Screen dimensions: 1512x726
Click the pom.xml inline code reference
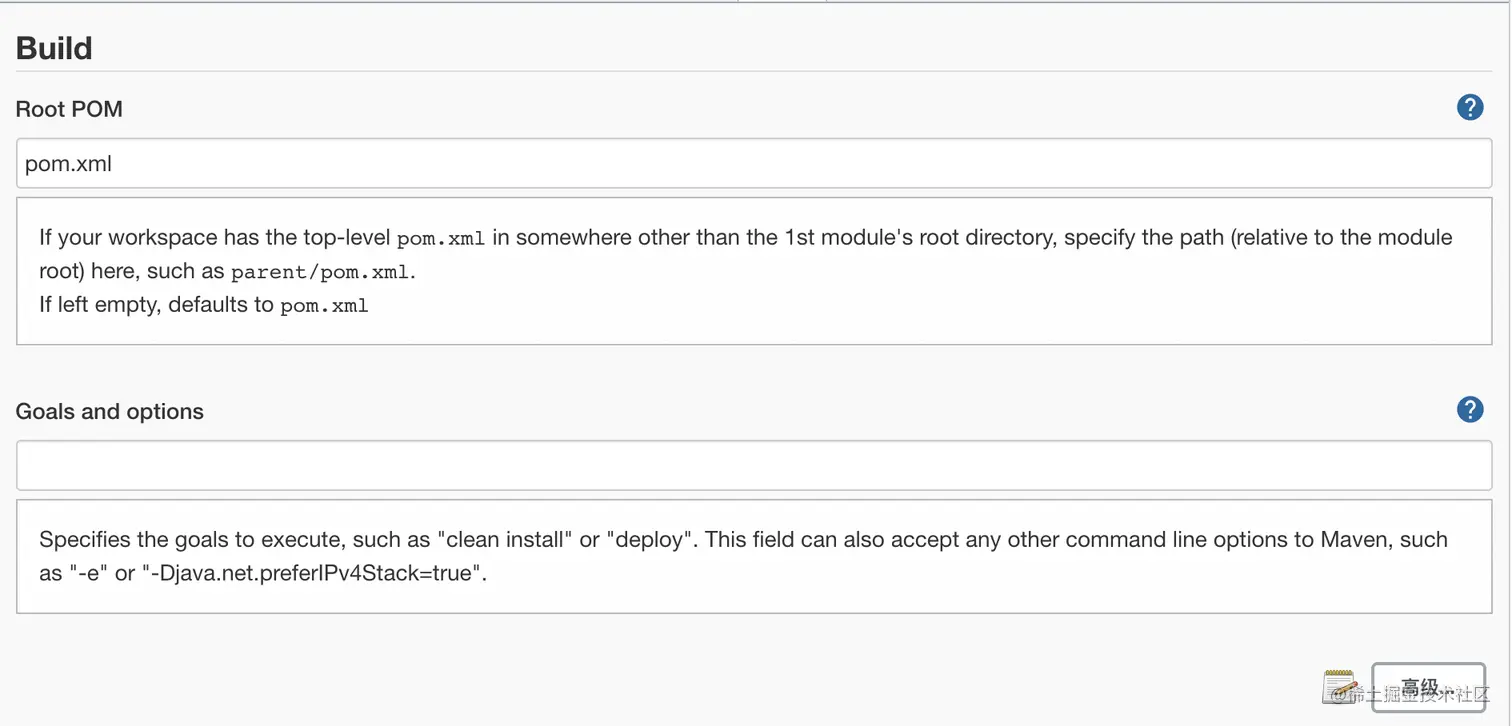441,238
